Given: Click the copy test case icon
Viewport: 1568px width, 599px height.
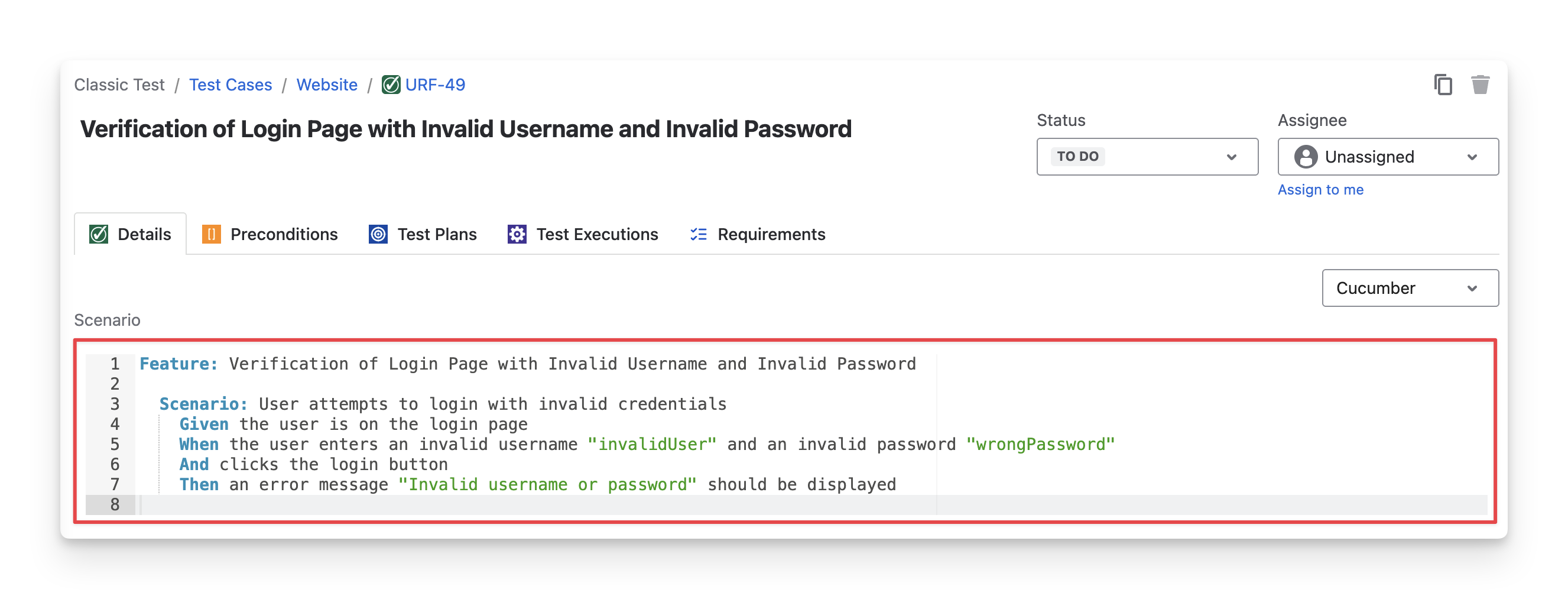Looking at the screenshot, I should [x=1443, y=85].
